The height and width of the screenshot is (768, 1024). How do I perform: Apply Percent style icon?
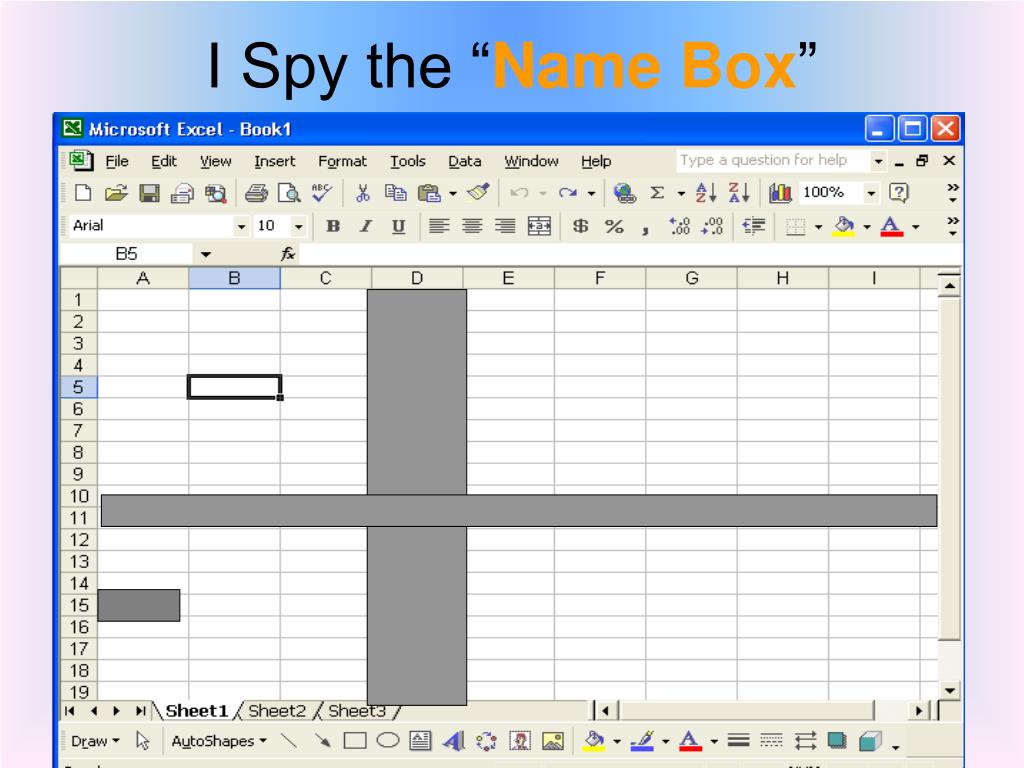point(614,227)
